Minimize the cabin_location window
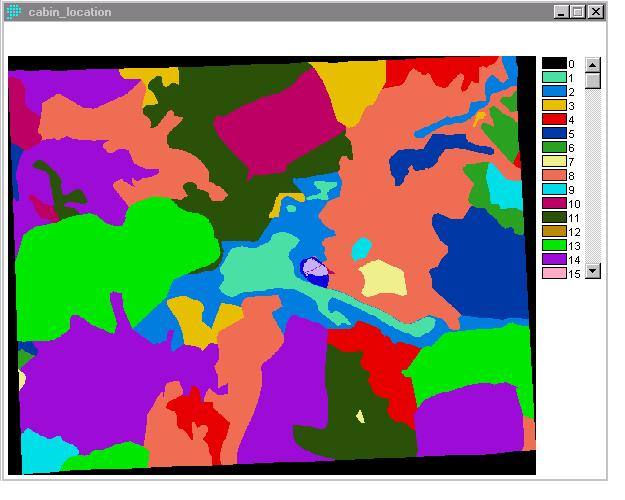Viewport: 625px width, 500px height. tap(561, 12)
